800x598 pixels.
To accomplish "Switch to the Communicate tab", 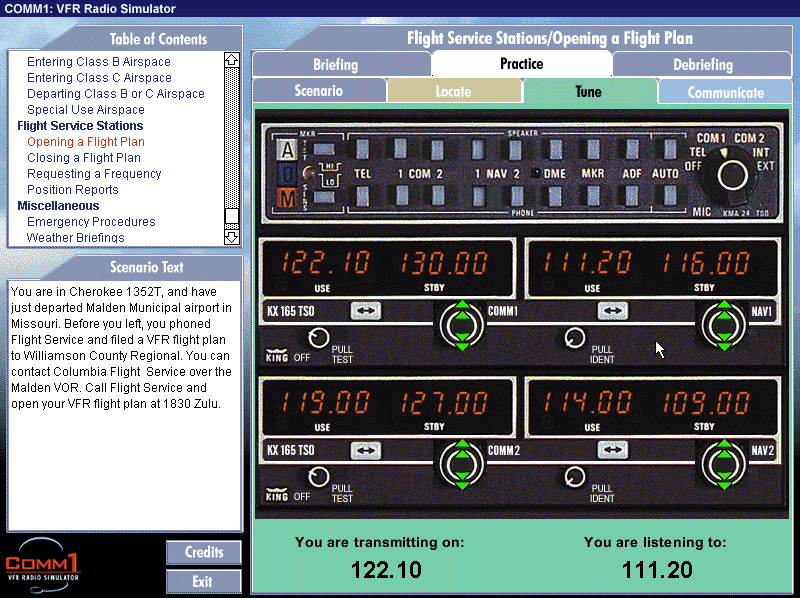I will pos(725,92).
